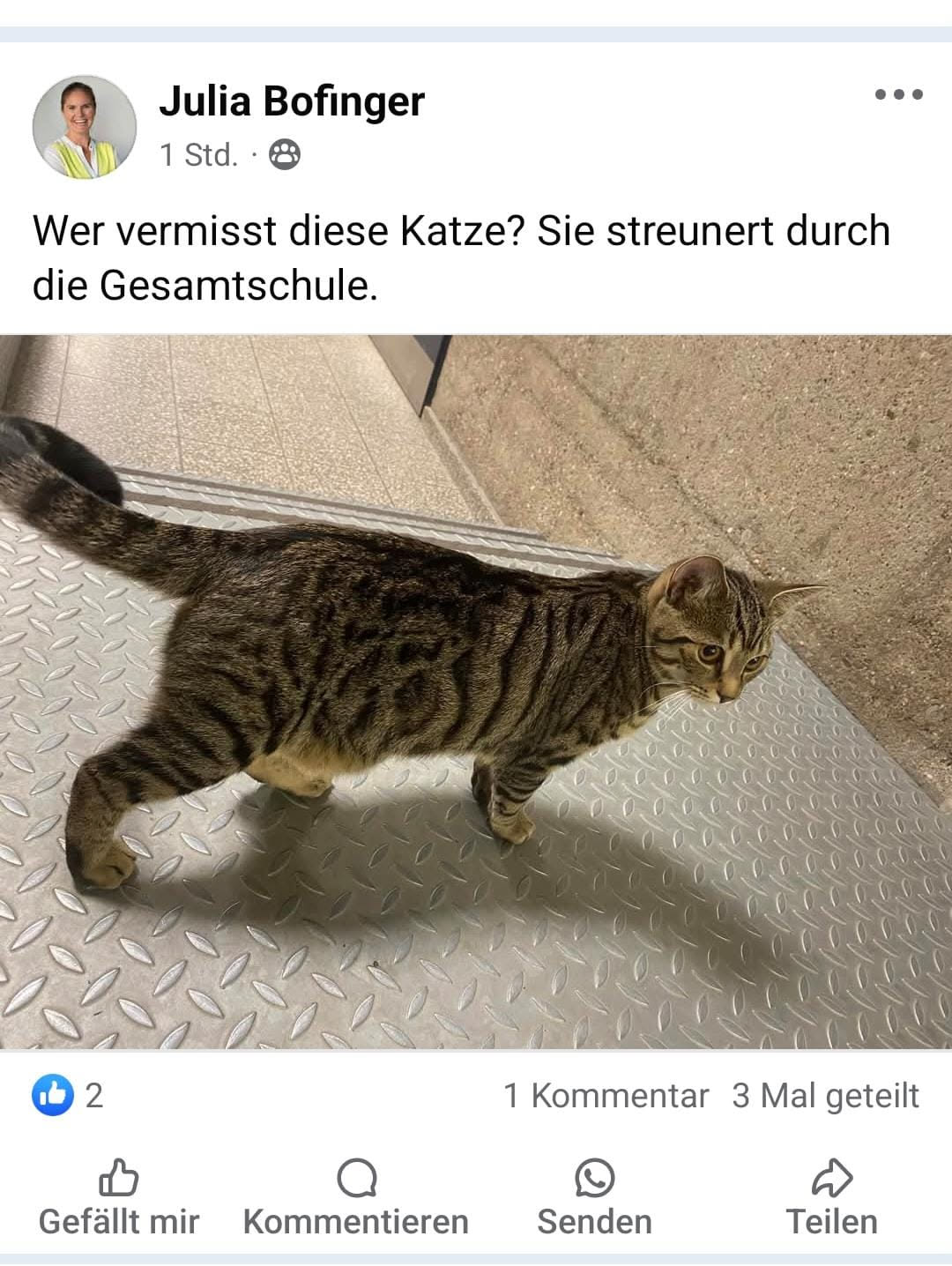Click the Gefällt mir label
Viewport: 952px width, 1266px height.
click(x=119, y=1222)
